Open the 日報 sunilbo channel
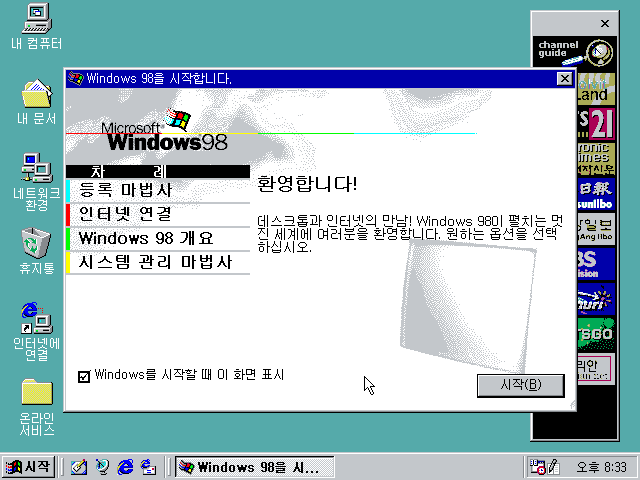640x480 pixels. [x=596, y=194]
